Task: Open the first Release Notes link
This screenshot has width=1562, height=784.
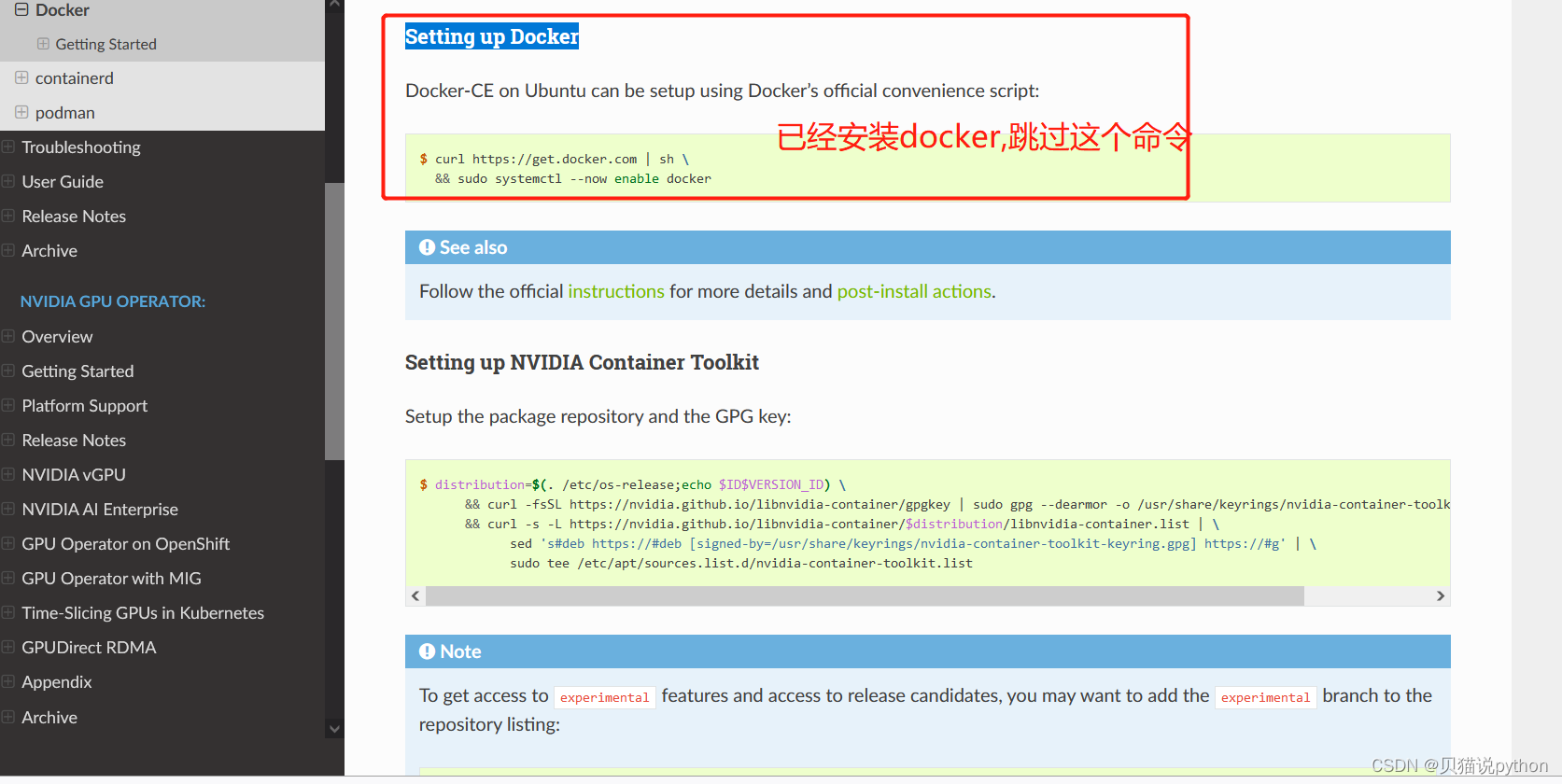Action: click(74, 217)
